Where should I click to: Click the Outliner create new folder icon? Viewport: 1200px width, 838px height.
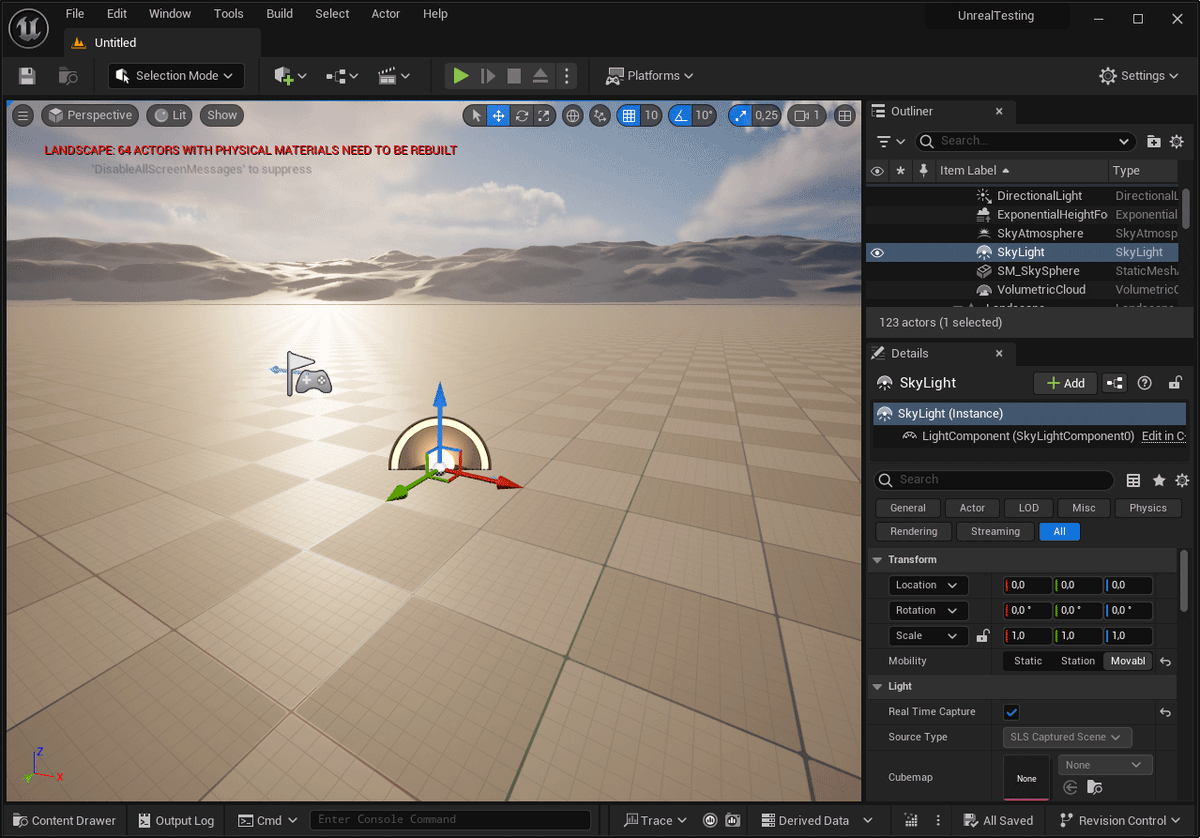1154,141
